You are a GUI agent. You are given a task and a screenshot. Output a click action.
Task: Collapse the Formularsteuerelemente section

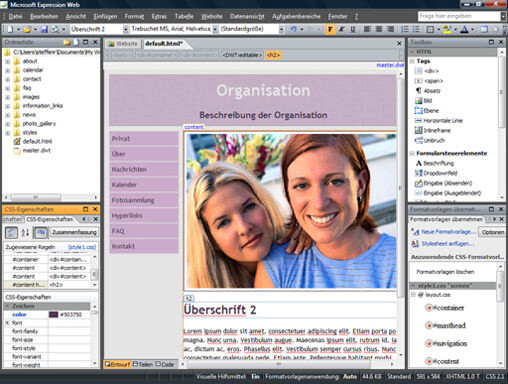tap(412, 153)
